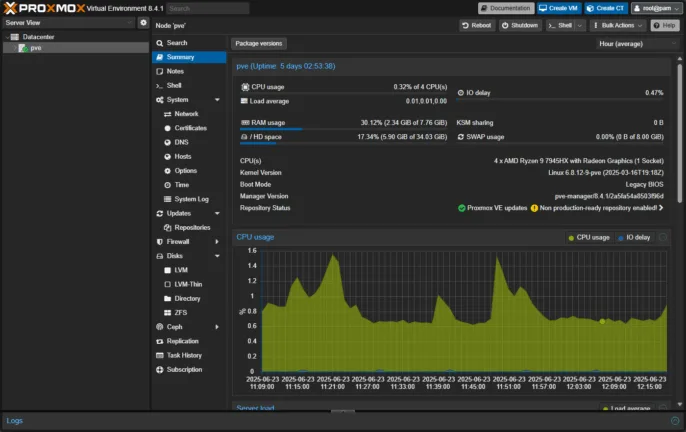Click the System cogs icon
Viewport: 686px width, 432px height.
tap(160, 100)
